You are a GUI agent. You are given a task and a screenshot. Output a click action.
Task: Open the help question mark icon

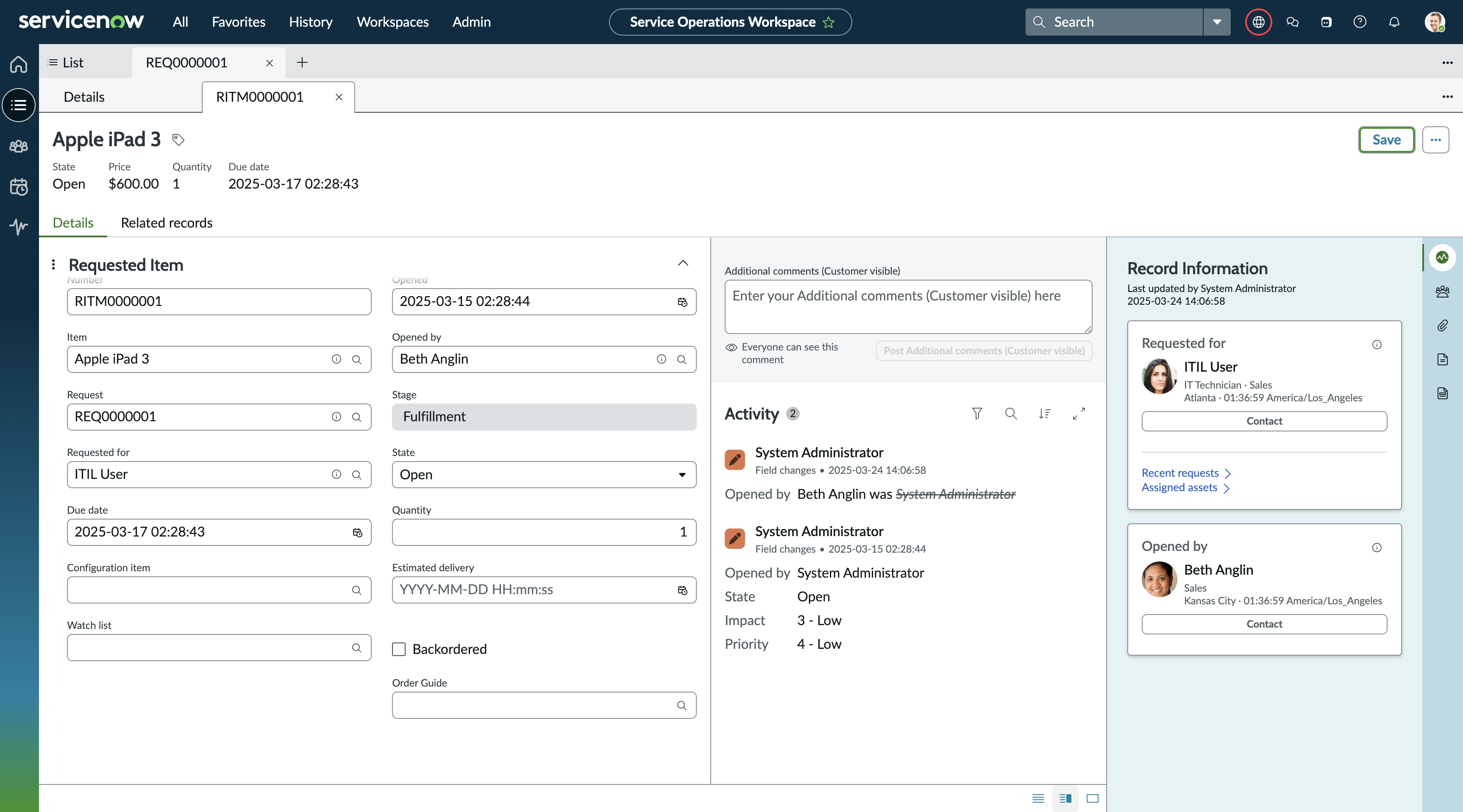(x=1360, y=22)
